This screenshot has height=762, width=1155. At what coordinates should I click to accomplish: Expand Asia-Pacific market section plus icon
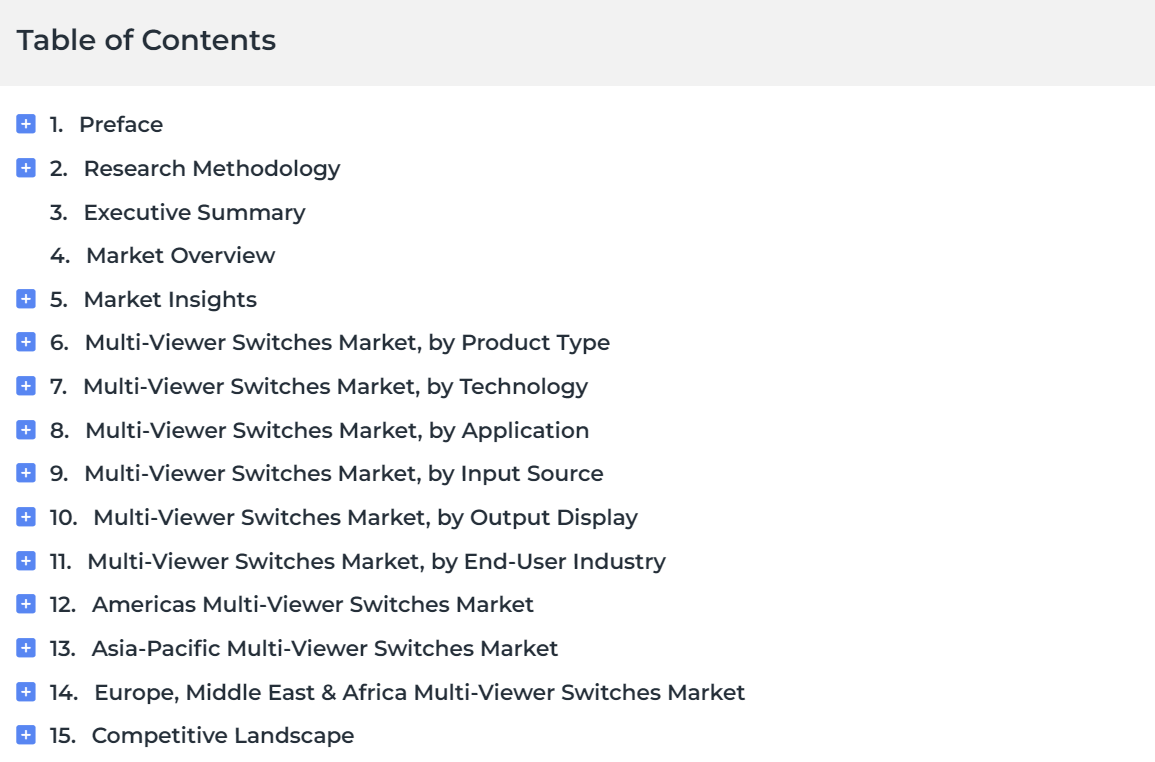26,648
